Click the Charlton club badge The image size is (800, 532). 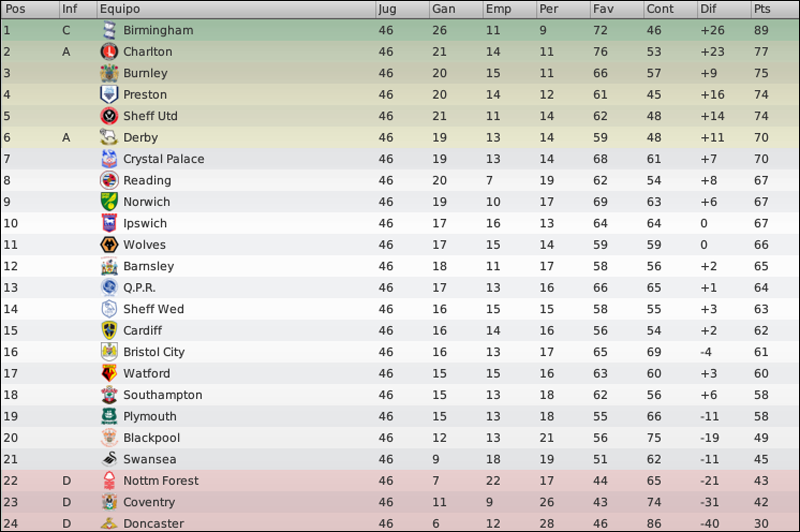[x=109, y=52]
